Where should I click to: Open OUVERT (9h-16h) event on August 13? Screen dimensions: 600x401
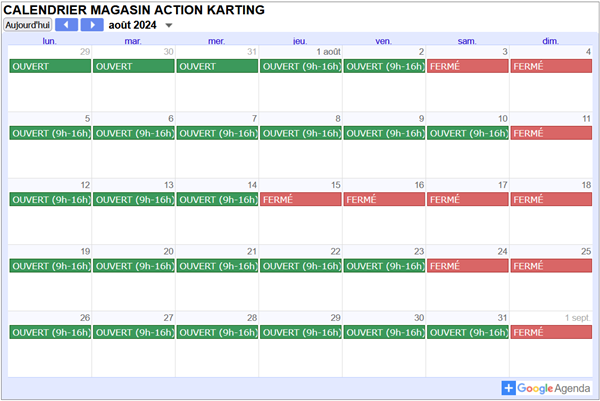click(x=134, y=199)
